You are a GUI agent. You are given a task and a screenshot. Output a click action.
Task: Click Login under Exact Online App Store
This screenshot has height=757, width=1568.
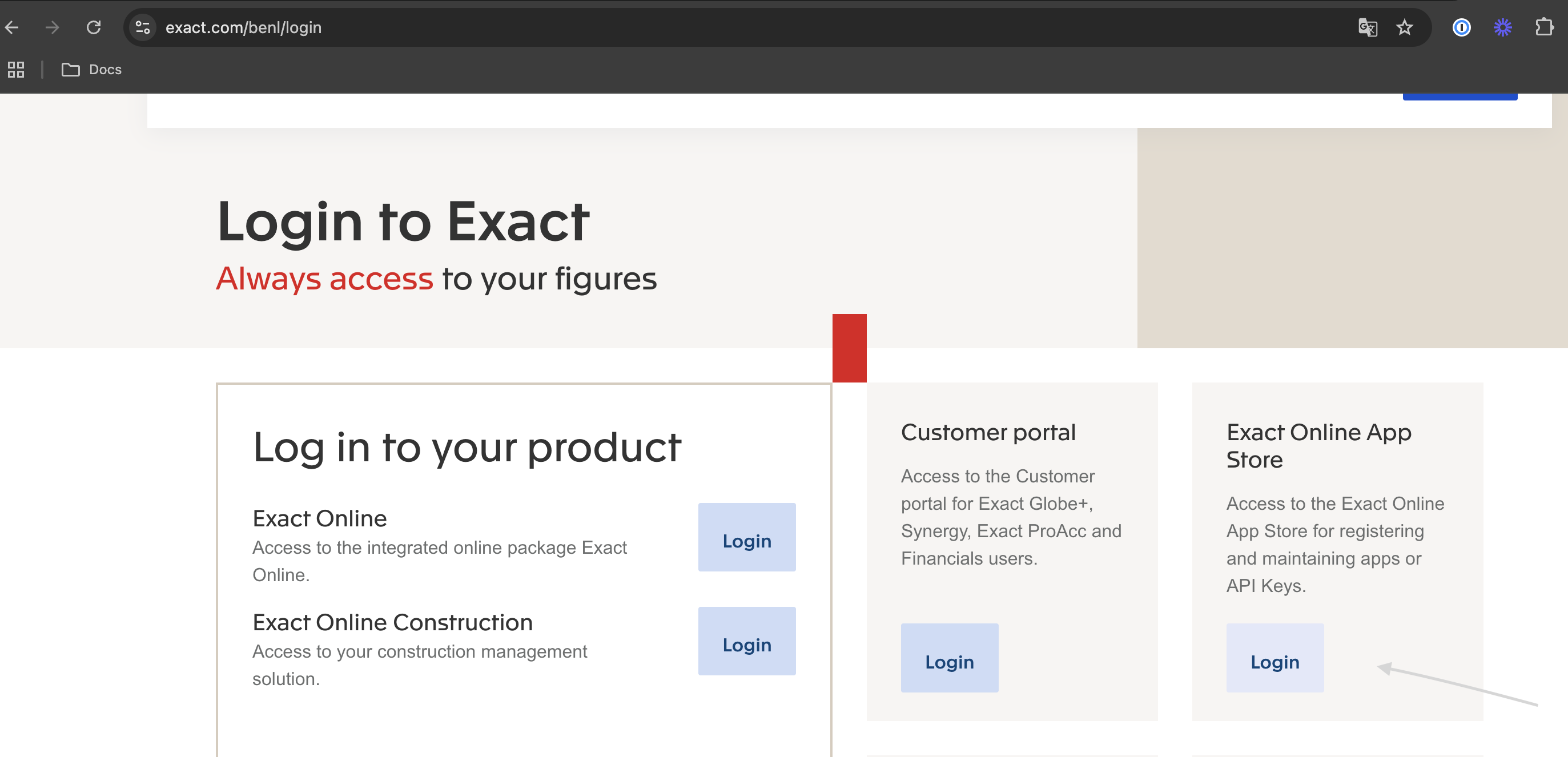point(1274,658)
